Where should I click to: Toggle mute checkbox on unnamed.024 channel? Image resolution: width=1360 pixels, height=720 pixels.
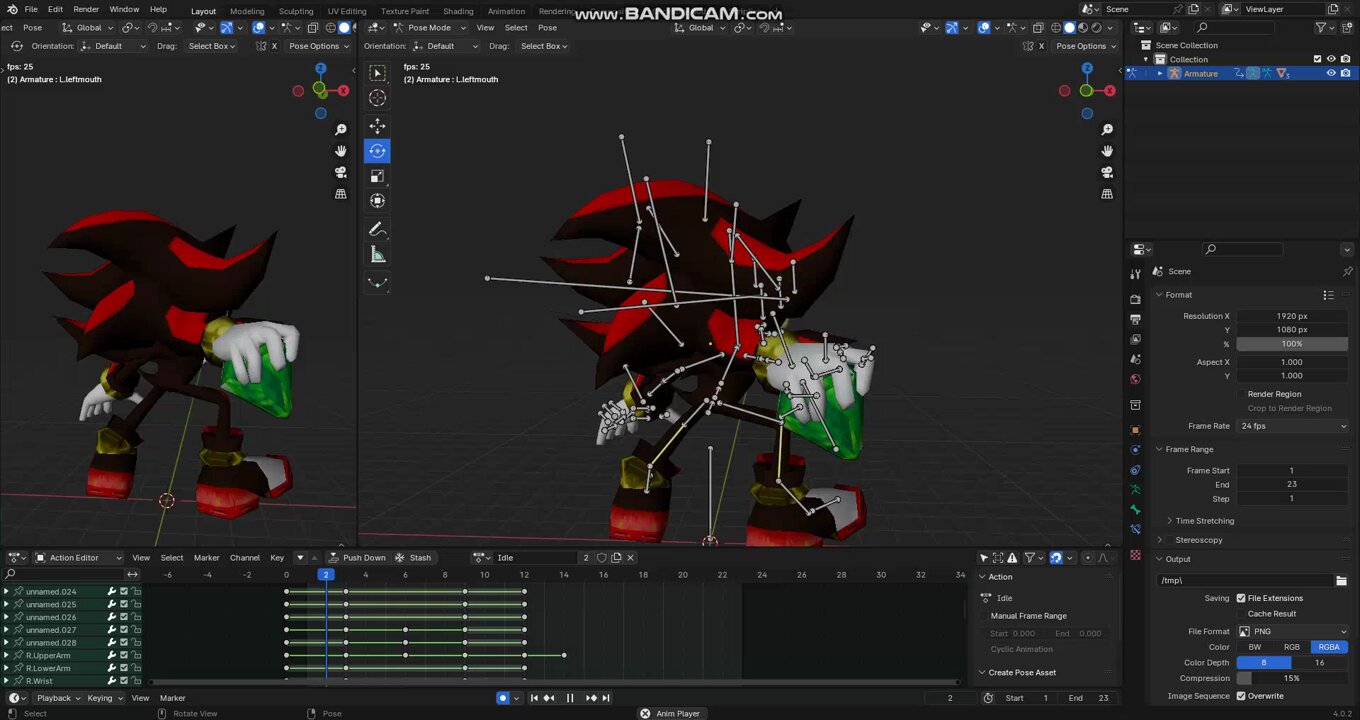(124, 592)
